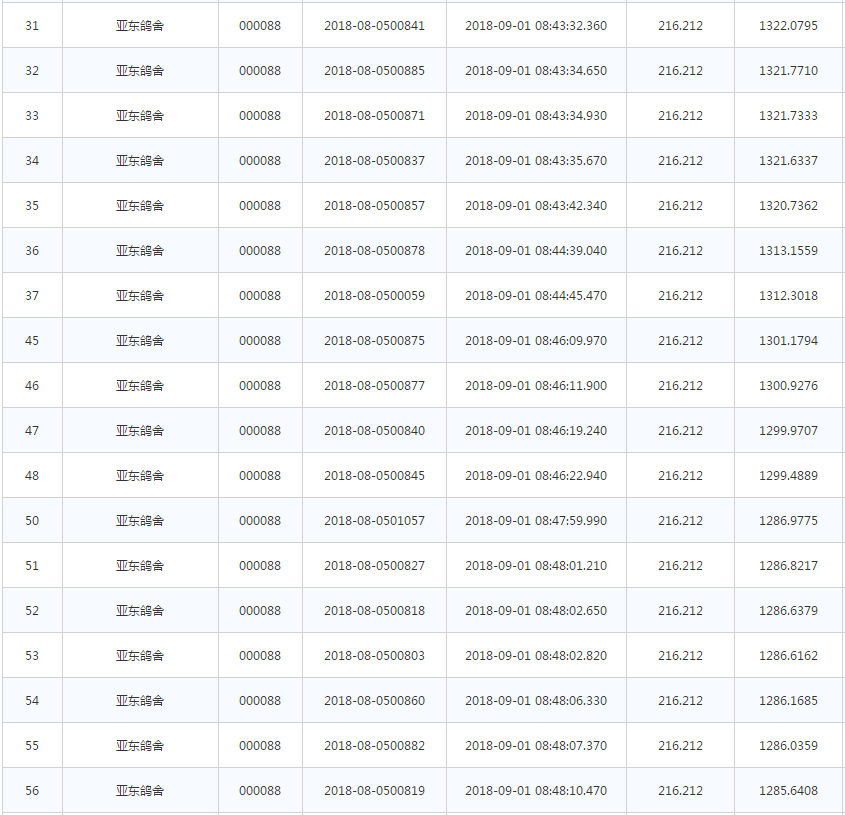The image size is (845, 815).
Task: Click rank number 31 cell
Action: (x=32, y=25)
